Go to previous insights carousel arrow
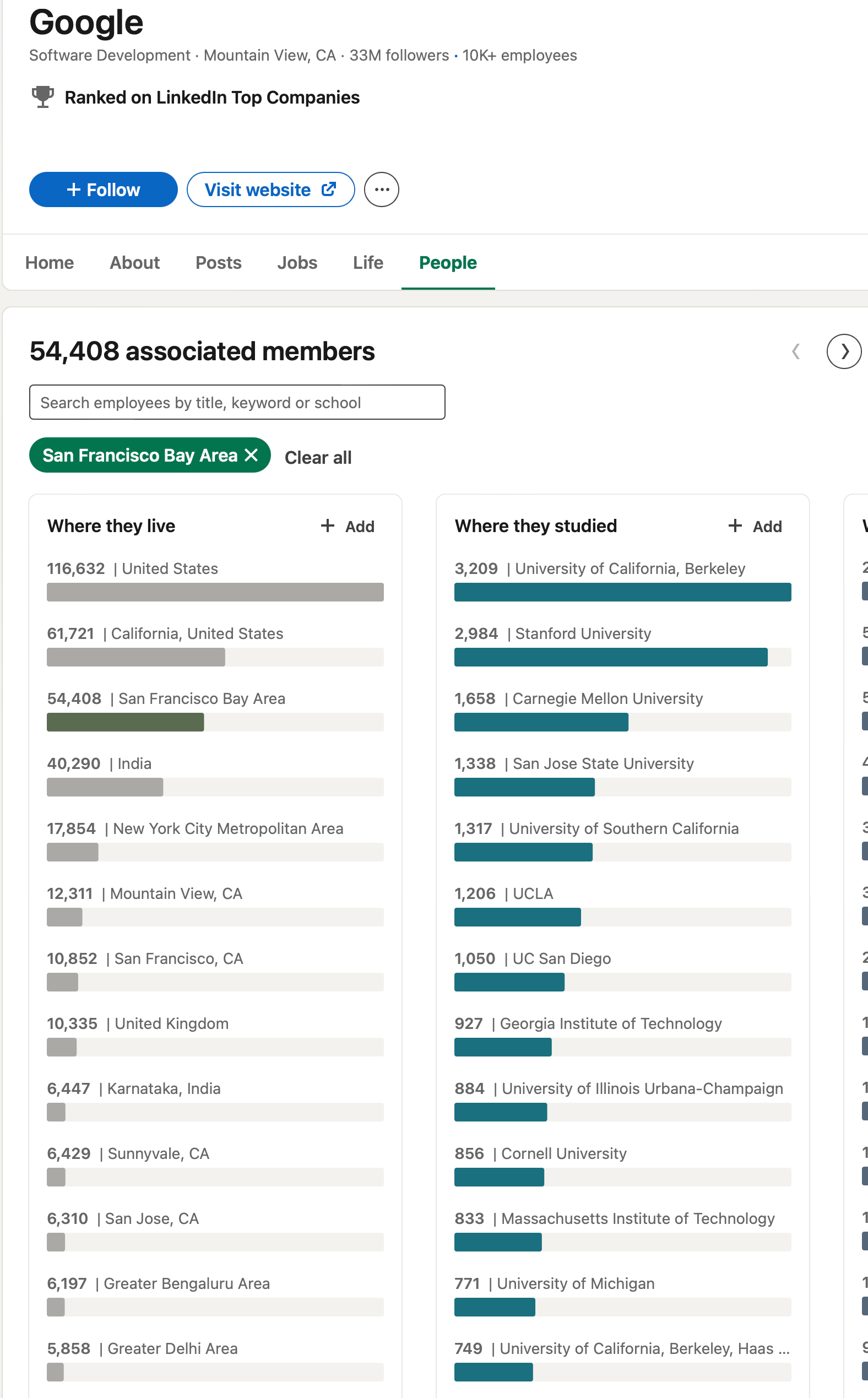 [x=796, y=351]
